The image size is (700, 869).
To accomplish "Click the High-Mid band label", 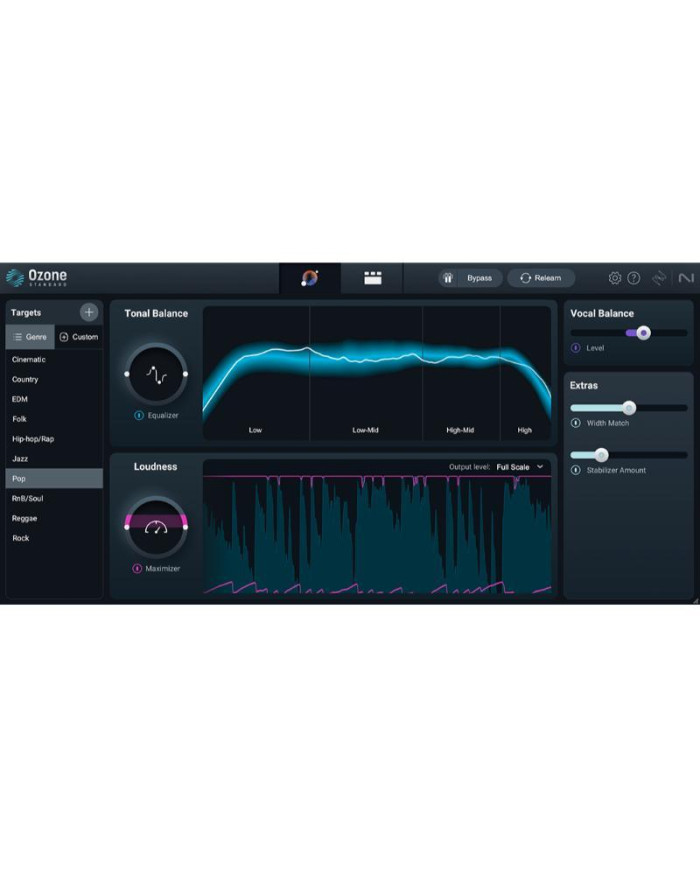I will (x=460, y=430).
